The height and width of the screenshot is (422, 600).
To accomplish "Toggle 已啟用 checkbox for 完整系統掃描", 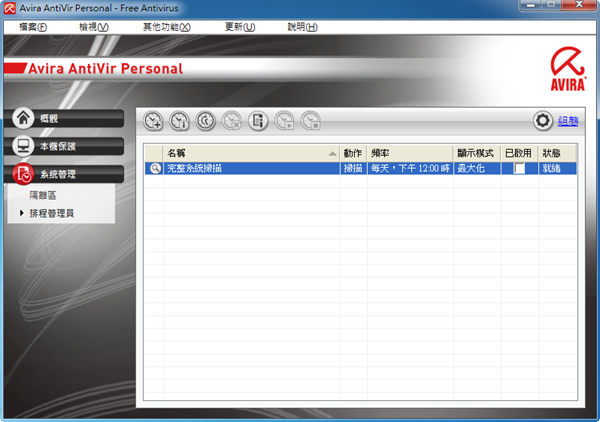I will tap(519, 168).
